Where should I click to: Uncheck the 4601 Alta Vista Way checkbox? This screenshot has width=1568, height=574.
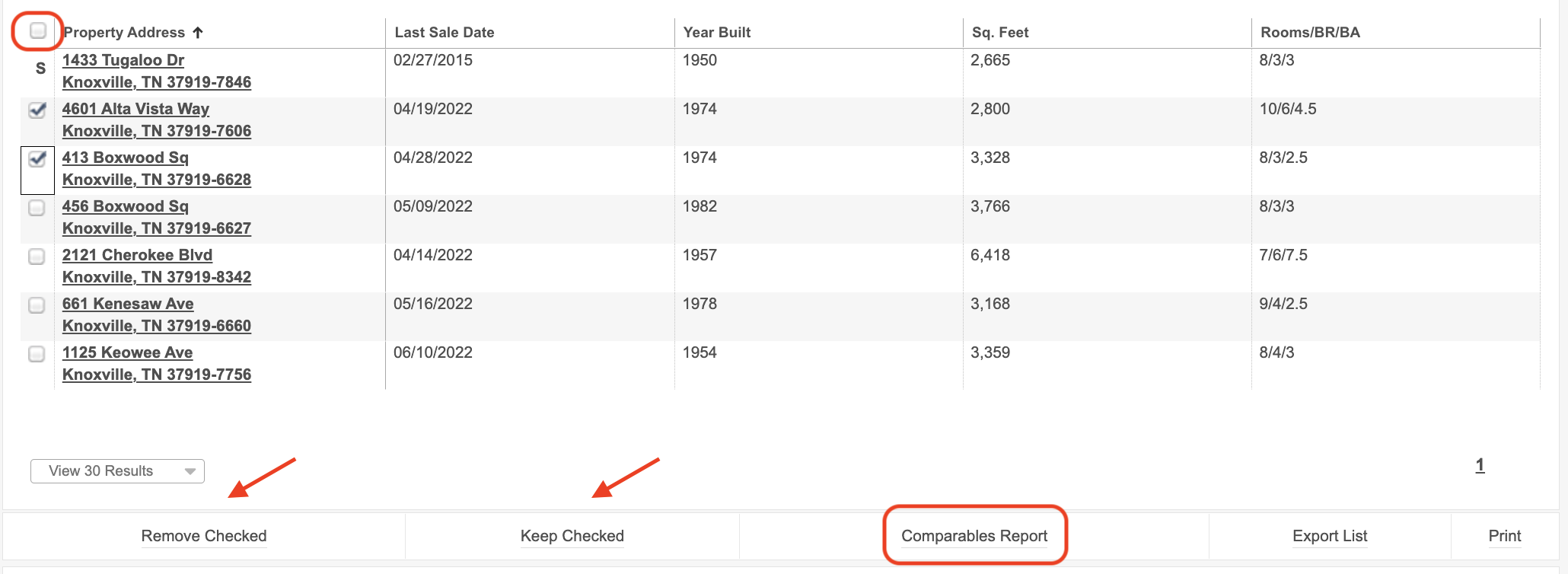click(37, 110)
